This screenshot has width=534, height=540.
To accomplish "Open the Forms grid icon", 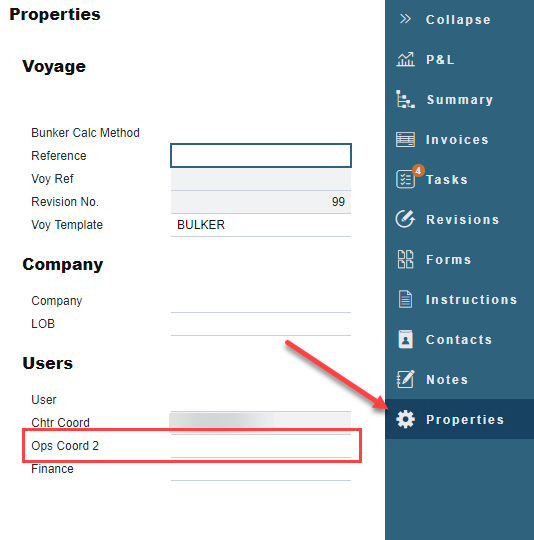I will [405, 259].
